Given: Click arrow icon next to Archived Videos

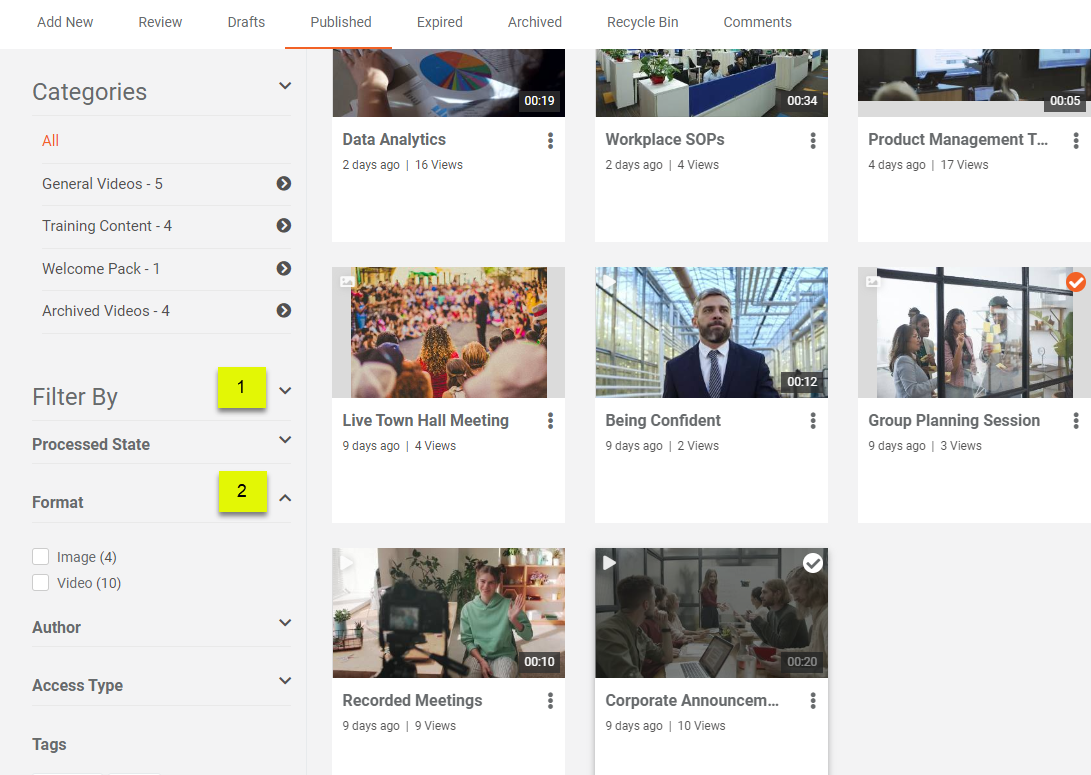Looking at the screenshot, I should pyautogui.click(x=284, y=311).
